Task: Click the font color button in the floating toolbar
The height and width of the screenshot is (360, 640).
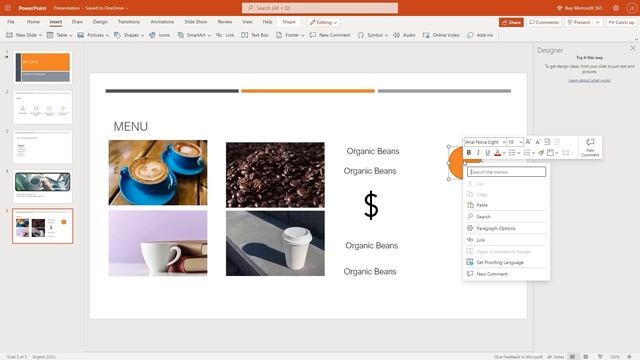Action: 497,153
